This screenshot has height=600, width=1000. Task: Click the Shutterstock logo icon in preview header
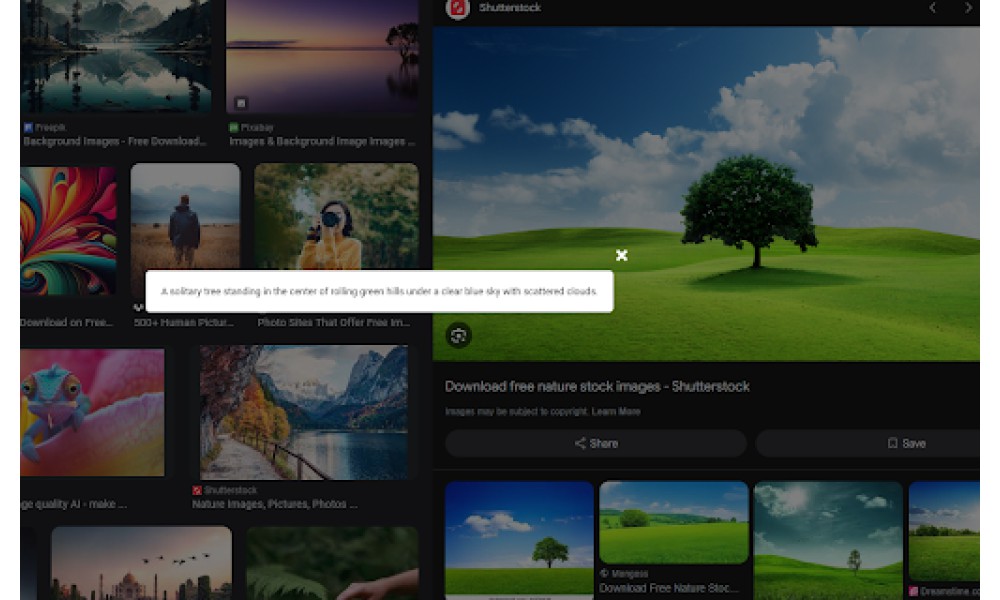[x=457, y=8]
